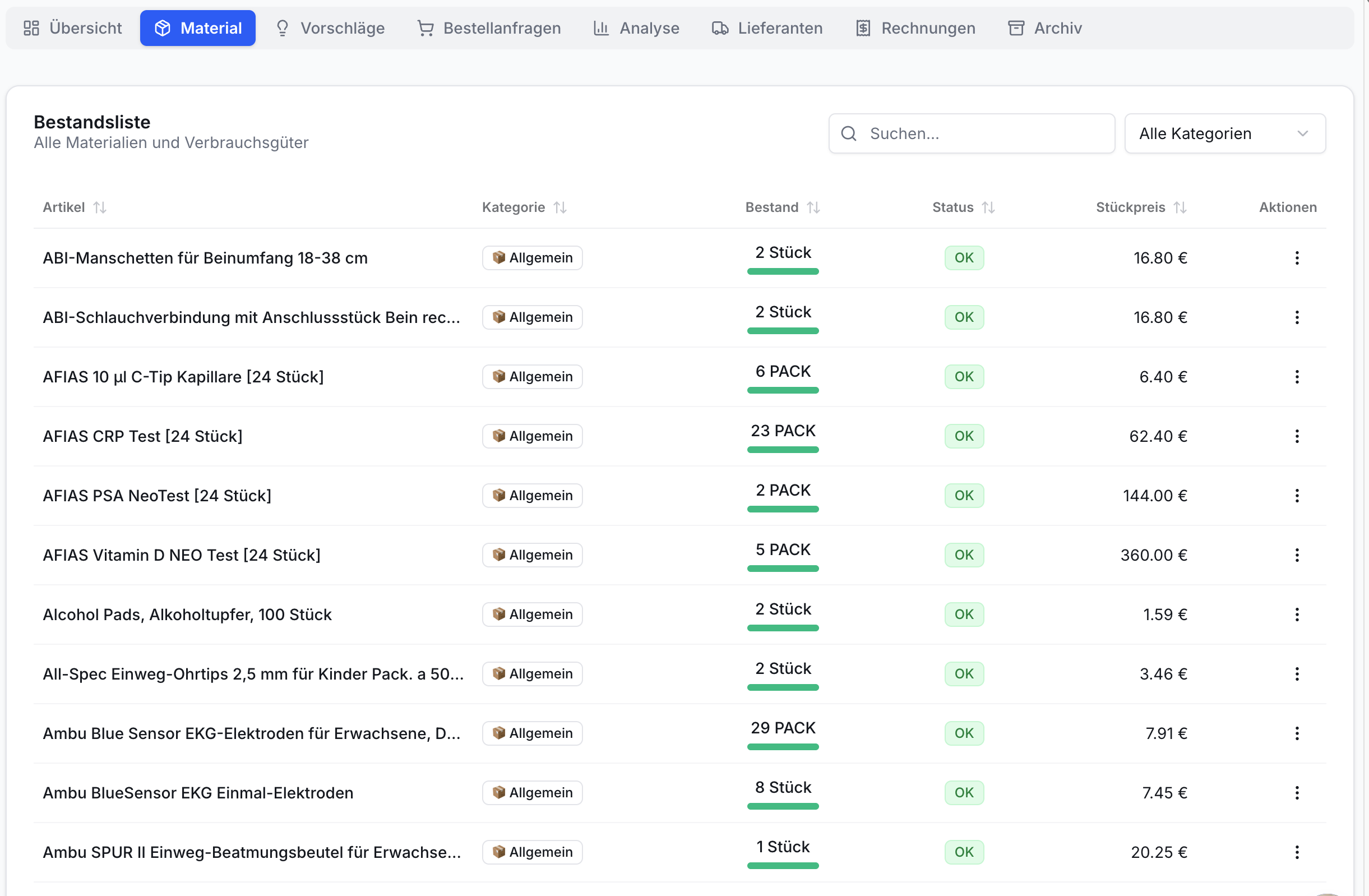Sort list by Stückpreis sort arrows
Image resolution: width=1369 pixels, height=896 pixels.
tap(1180, 207)
